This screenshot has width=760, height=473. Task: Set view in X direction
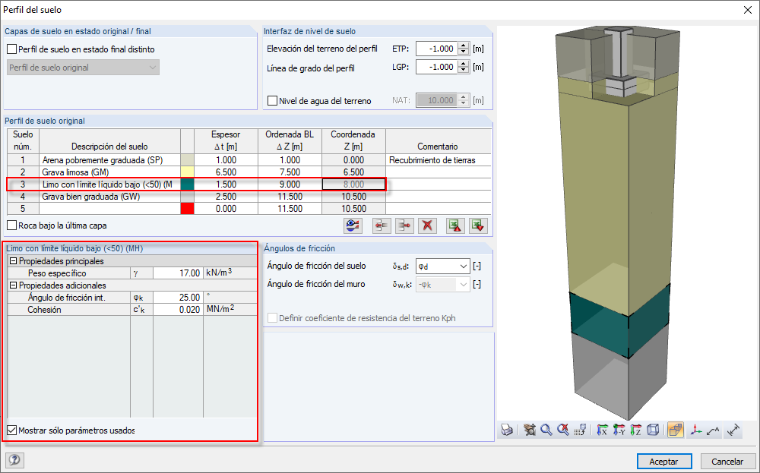point(602,430)
